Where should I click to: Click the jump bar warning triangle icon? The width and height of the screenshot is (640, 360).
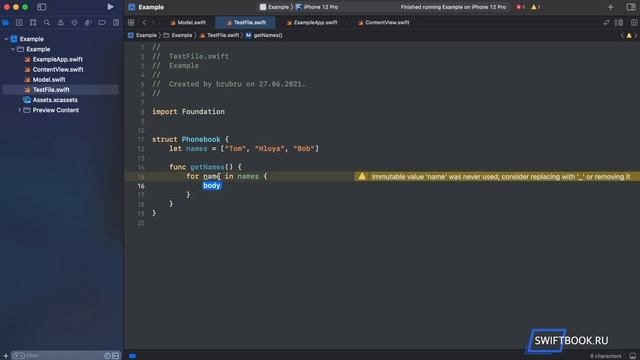[629, 36]
